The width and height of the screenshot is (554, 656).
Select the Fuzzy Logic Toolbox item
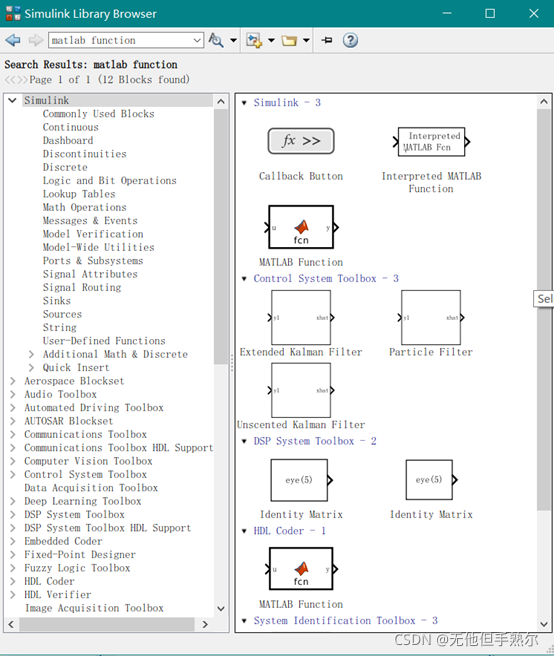tap(77, 568)
